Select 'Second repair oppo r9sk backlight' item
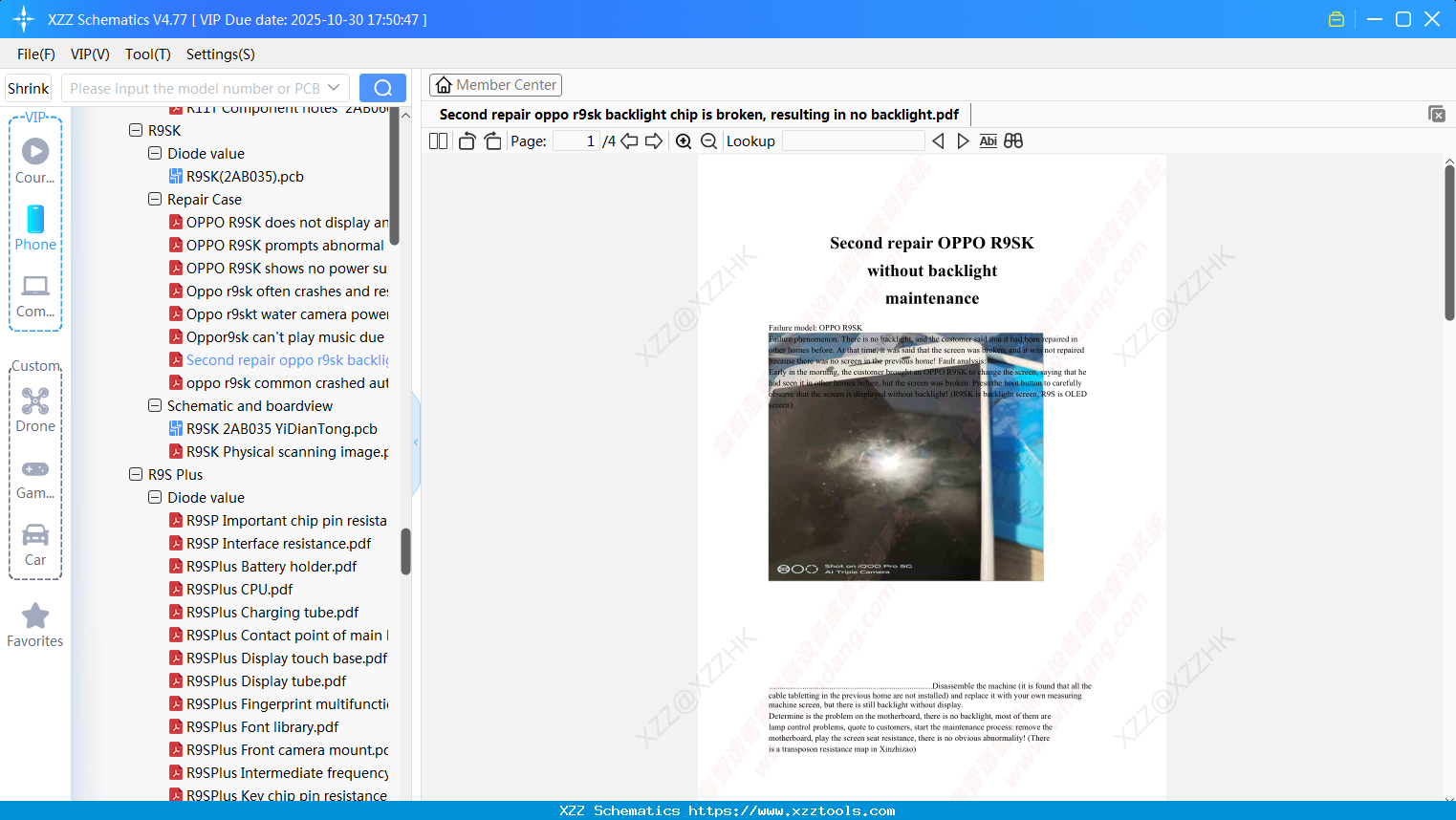 [278, 360]
